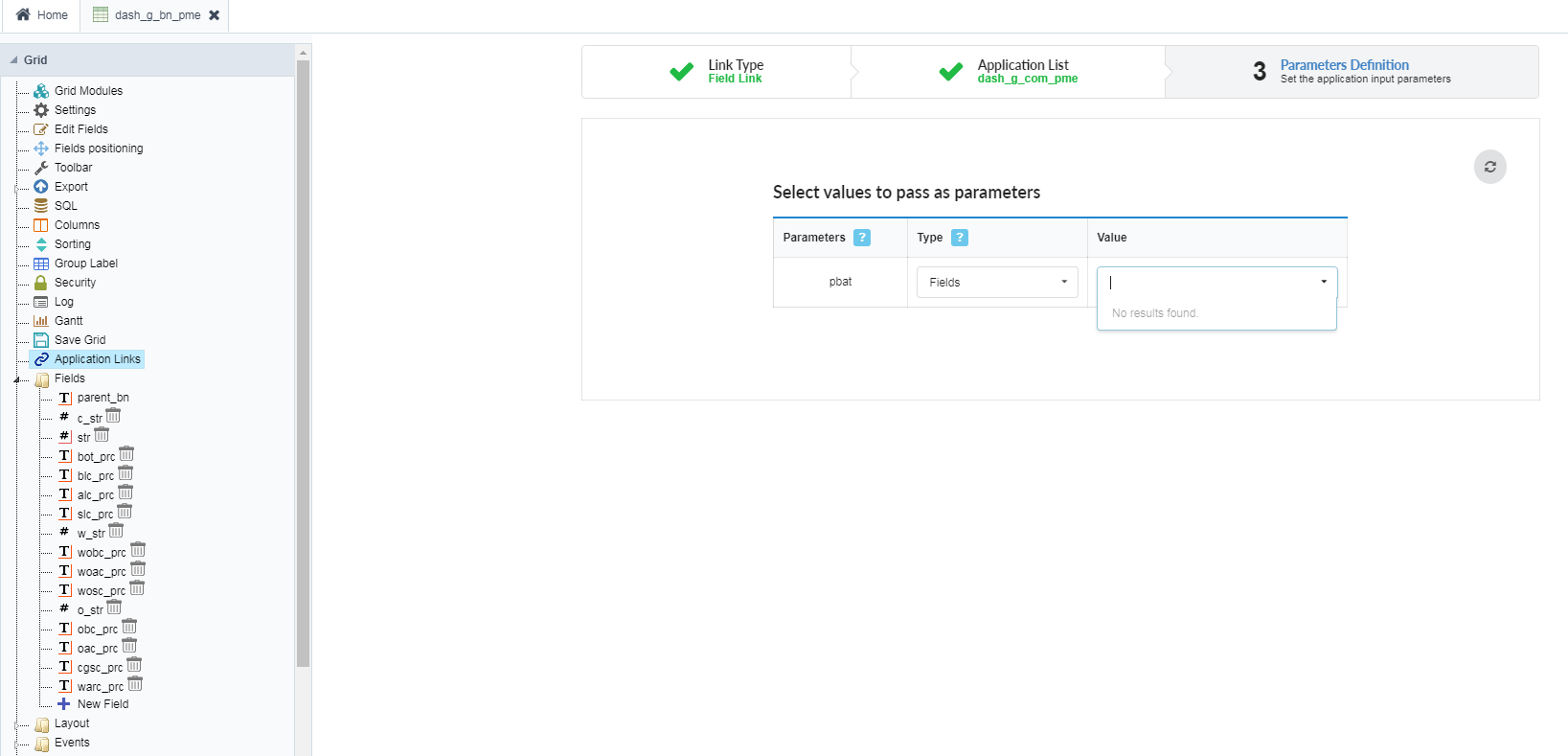Open help for the Parameters column

coord(862,238)
